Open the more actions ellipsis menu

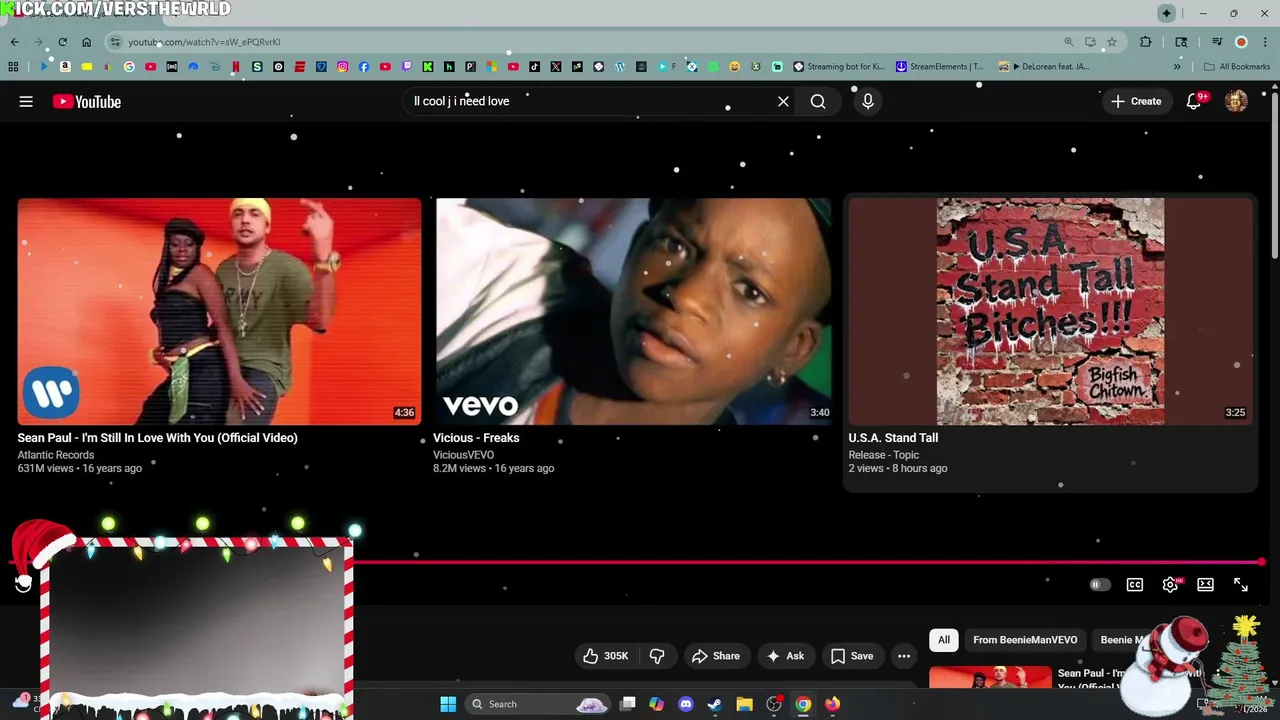point(904,656)
